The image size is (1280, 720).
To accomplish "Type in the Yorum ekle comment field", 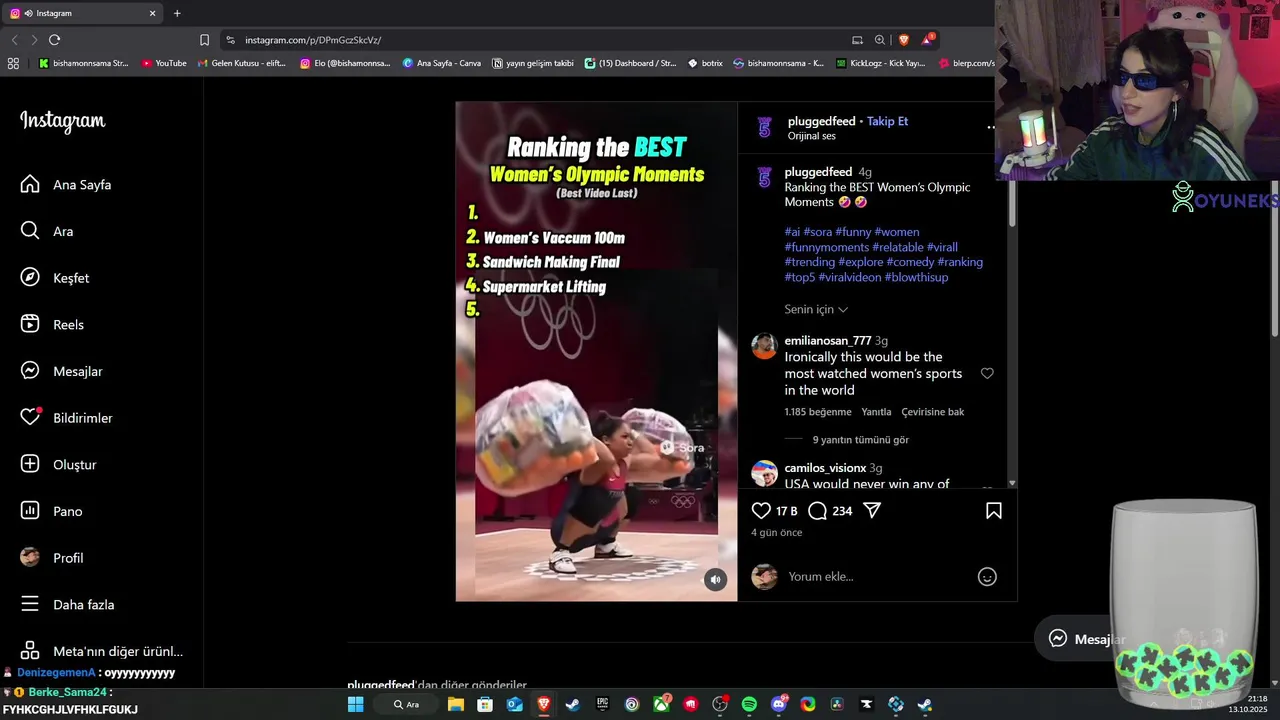I will coord(875,577).
